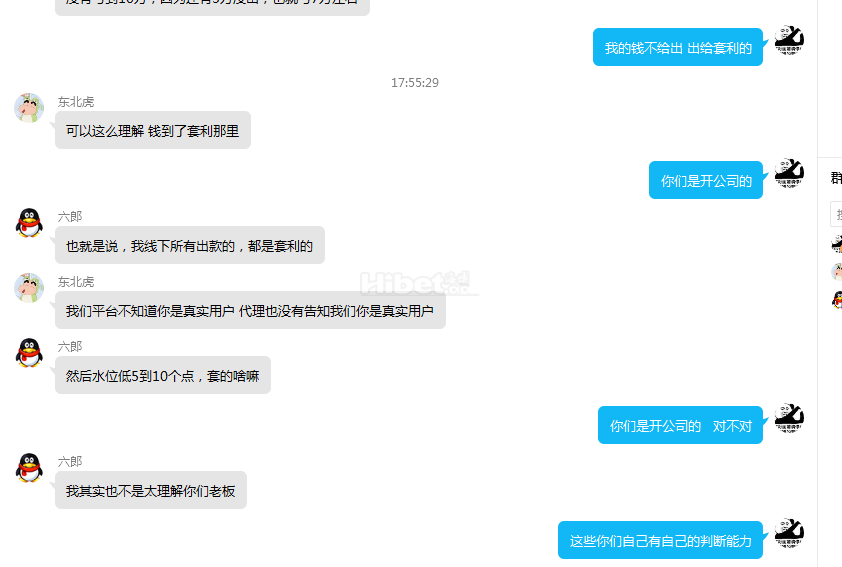Click own avatar beside '你们是开公司的 对不对' bubble
The height and width of the screenshot is (567, 842).
tap(789, 418)
